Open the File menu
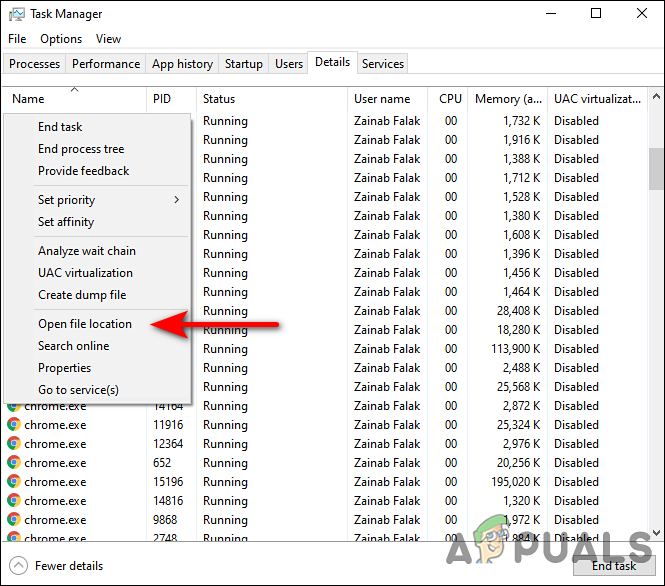Viewport: 665px width, 586px height. (17, 39)
